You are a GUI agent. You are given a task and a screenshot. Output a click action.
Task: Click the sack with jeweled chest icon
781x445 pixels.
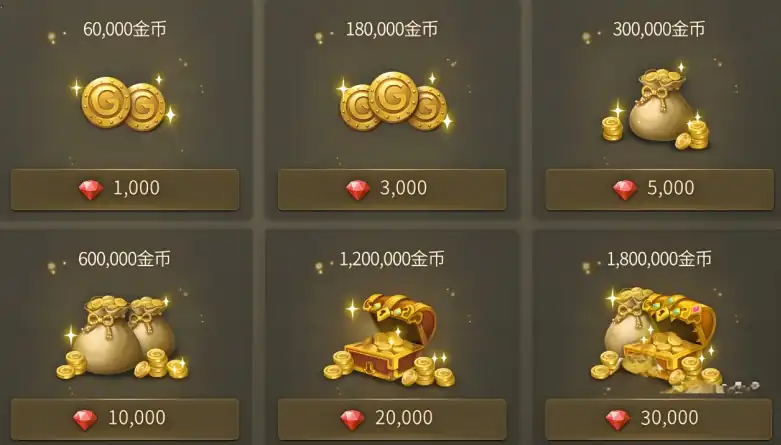tap(658, 339)
